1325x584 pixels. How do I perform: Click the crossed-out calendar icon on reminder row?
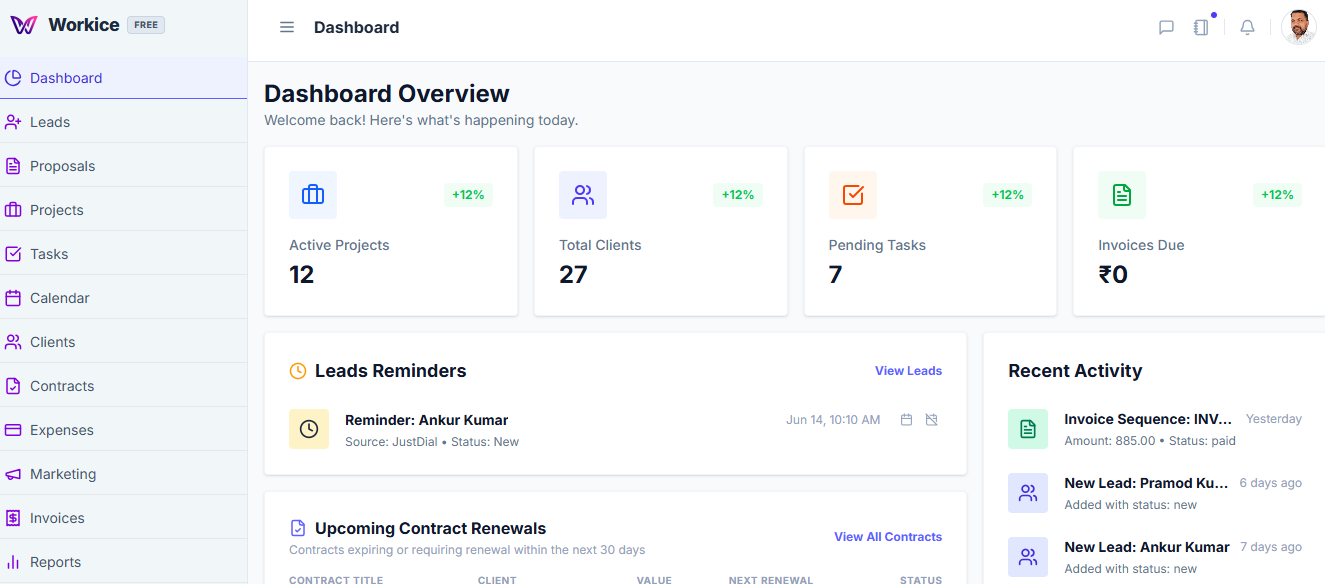coord(931,420)
